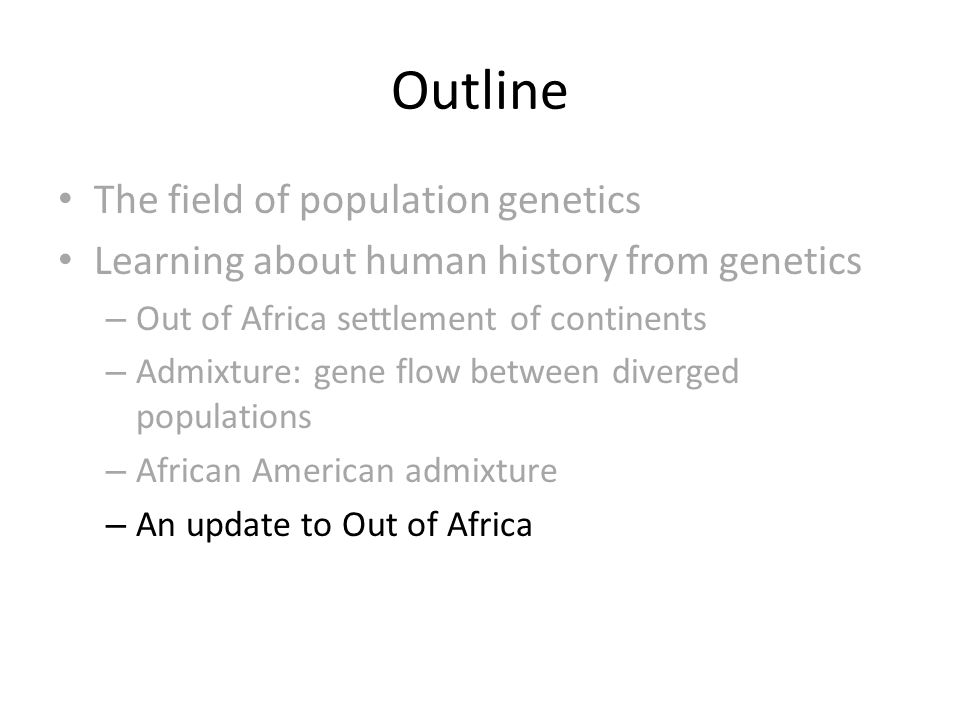Click the dash before "Out of Africa settlement"

(116, 320)
